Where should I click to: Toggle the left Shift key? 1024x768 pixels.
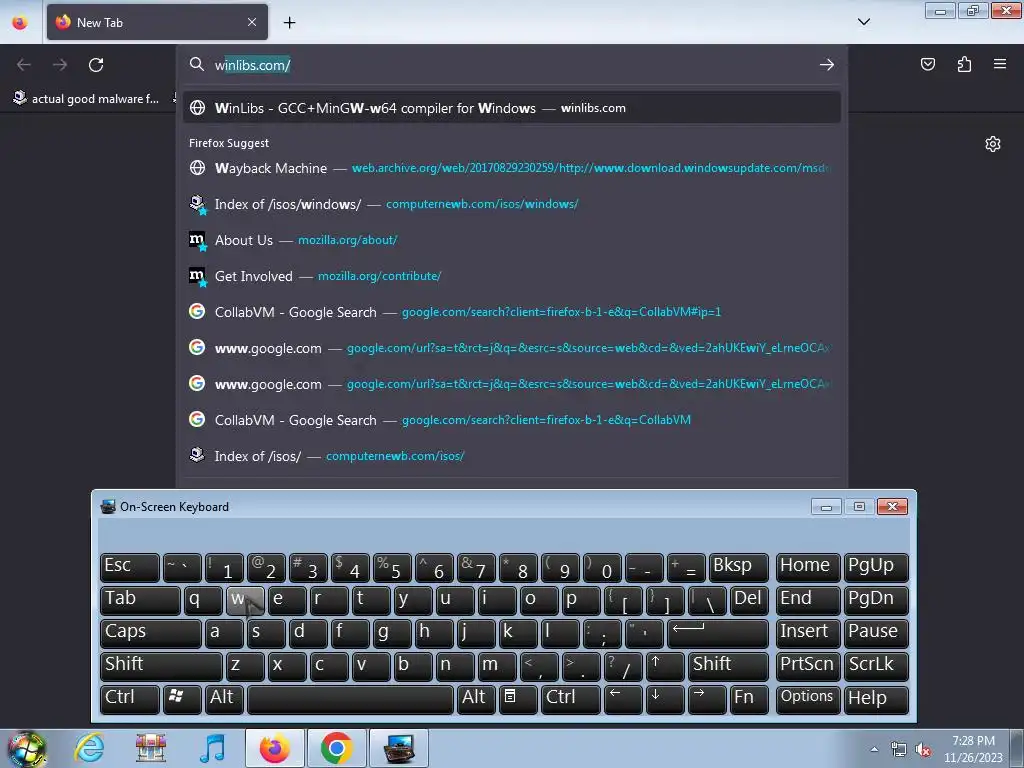pos(161,665)
